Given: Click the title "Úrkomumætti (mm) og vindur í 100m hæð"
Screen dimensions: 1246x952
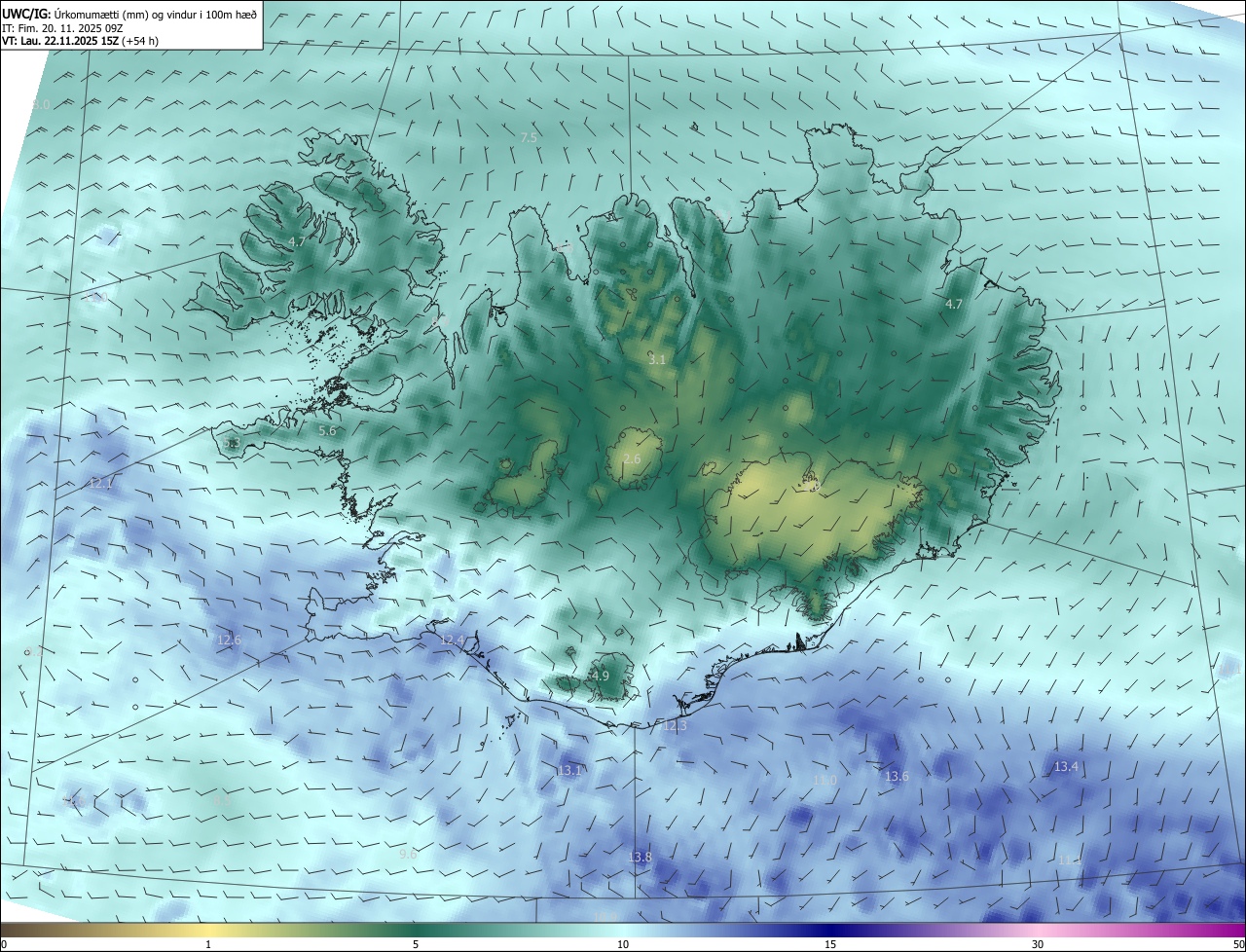Looking at the screenshot, I should pos(155,14).
